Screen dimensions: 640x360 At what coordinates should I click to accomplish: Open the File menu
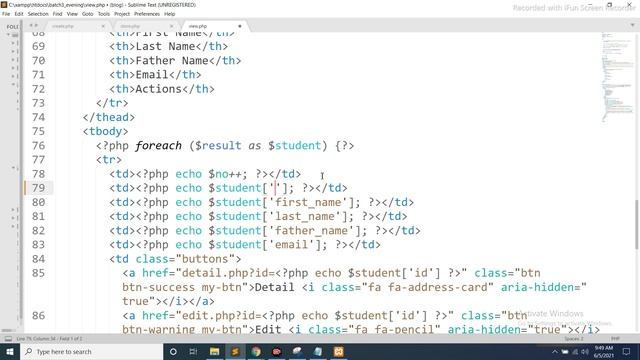(x=6, y=14)
